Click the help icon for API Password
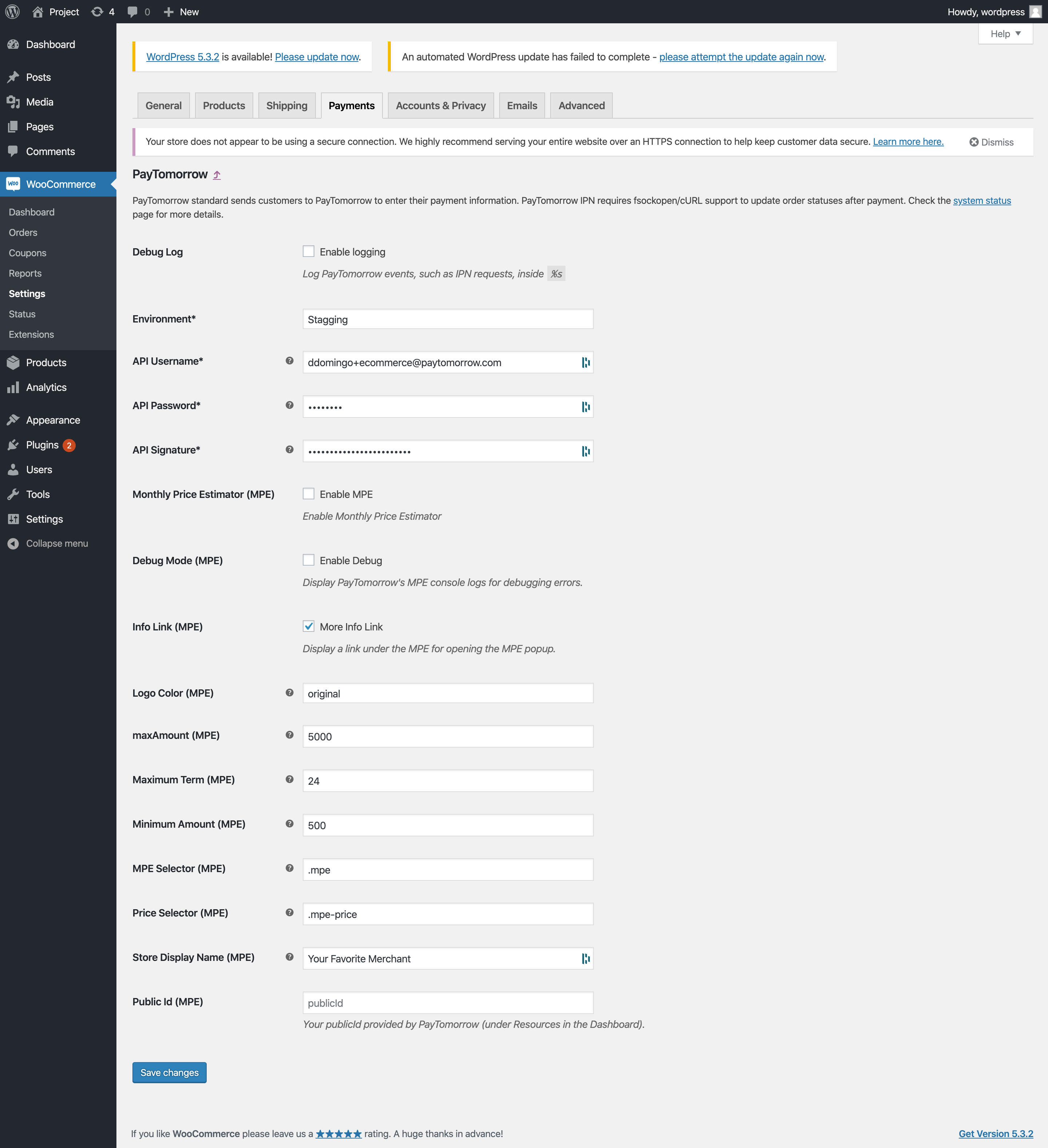1048x1148 pixels. point(290,405)
